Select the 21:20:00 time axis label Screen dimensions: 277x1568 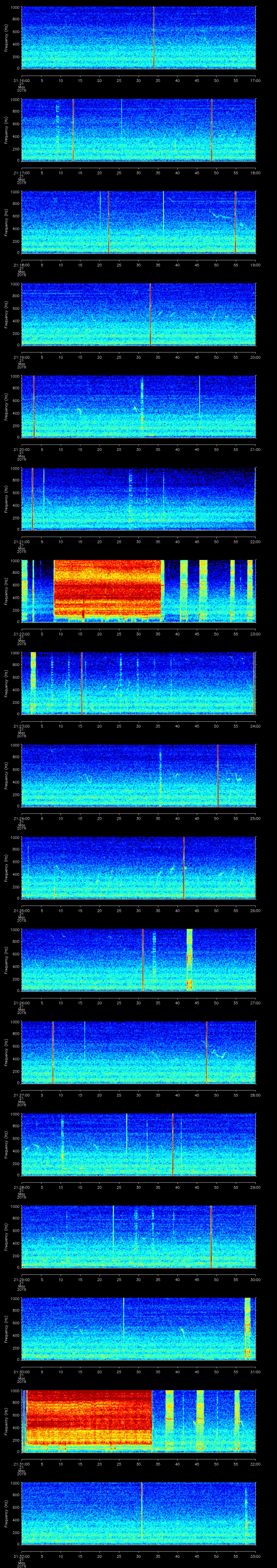21,450
